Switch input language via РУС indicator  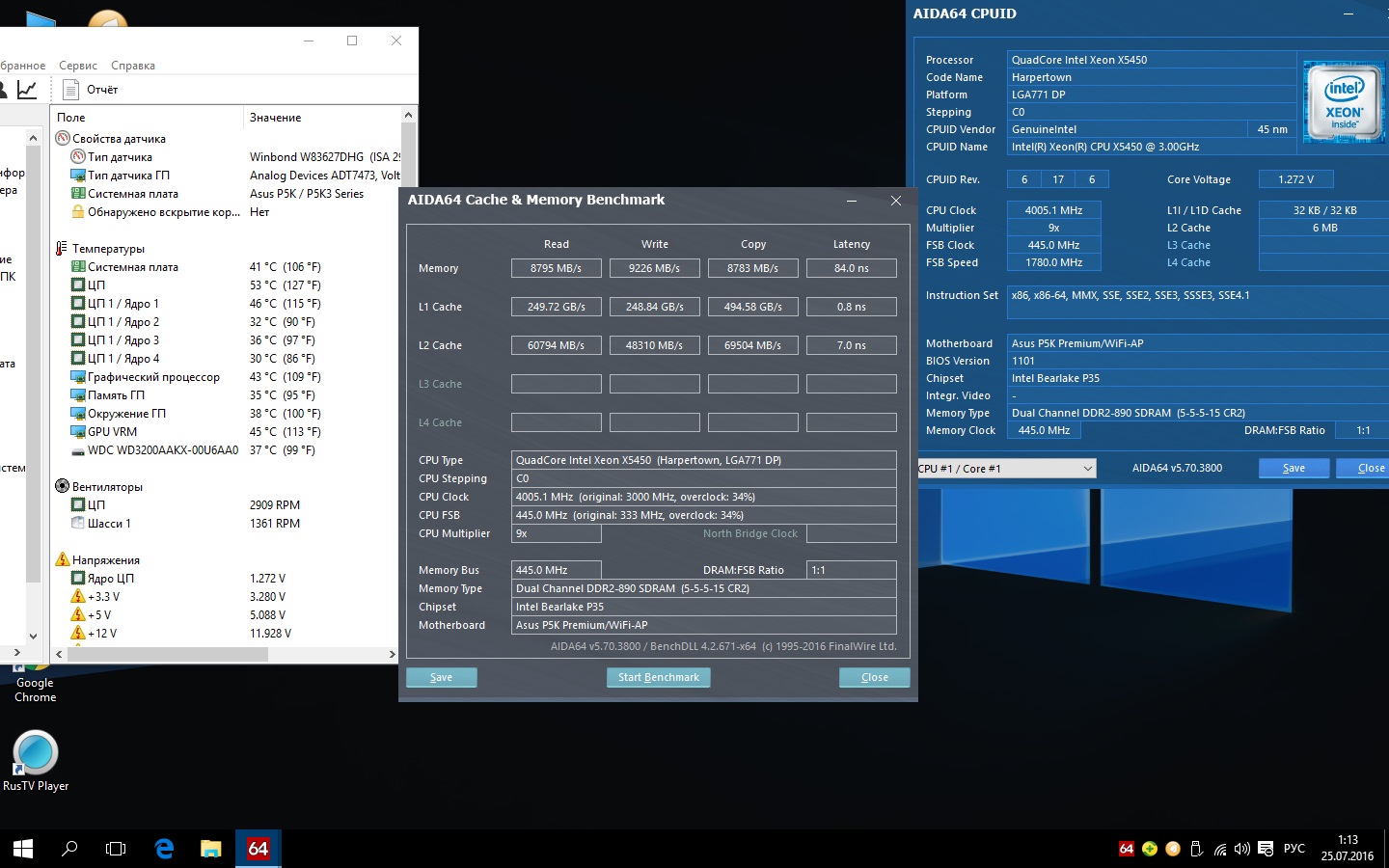click(1294, 849)
